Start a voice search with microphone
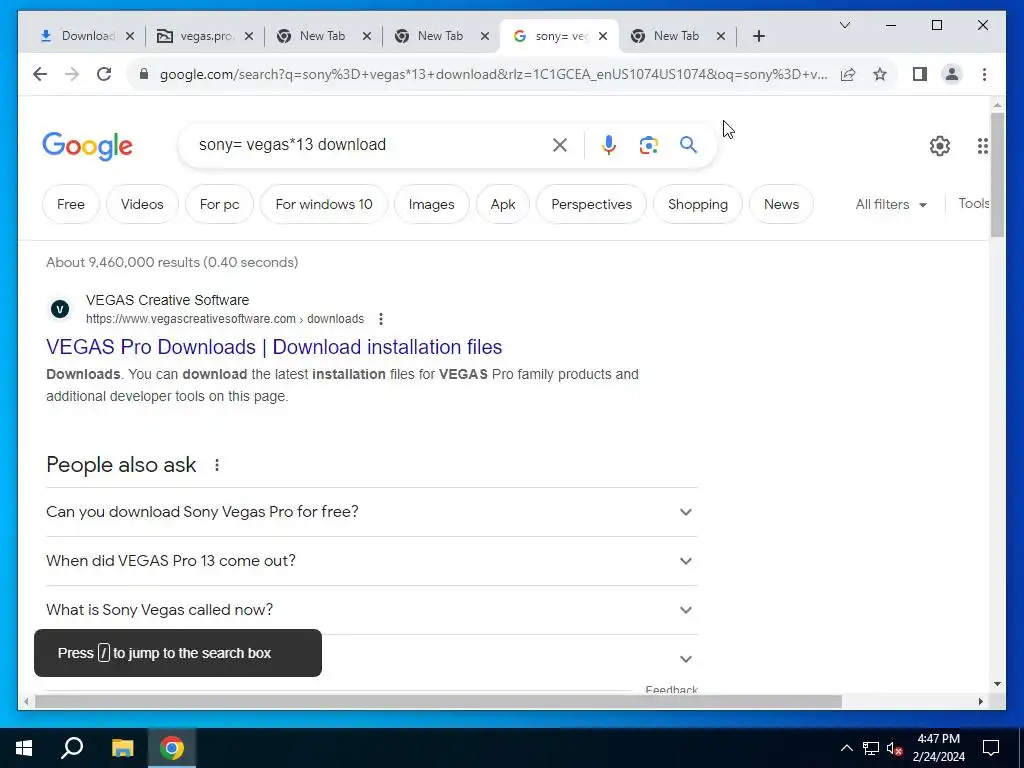 [x=609, y=145]
